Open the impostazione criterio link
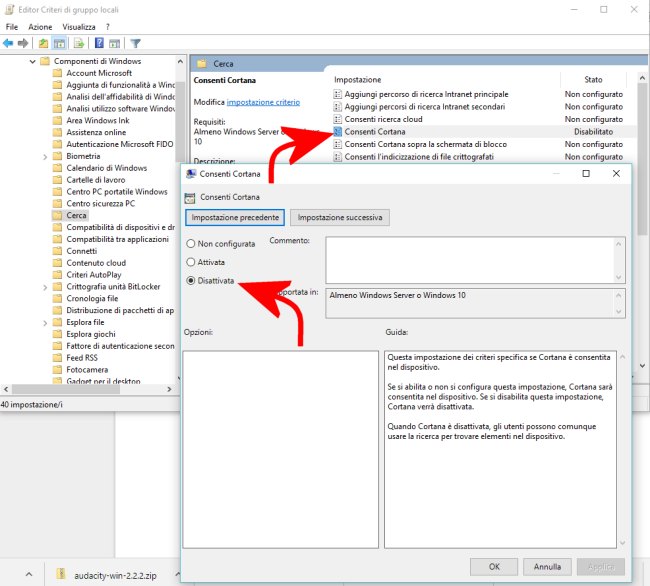This screenshot has width=650, height=586. click(x=263, y=102)
